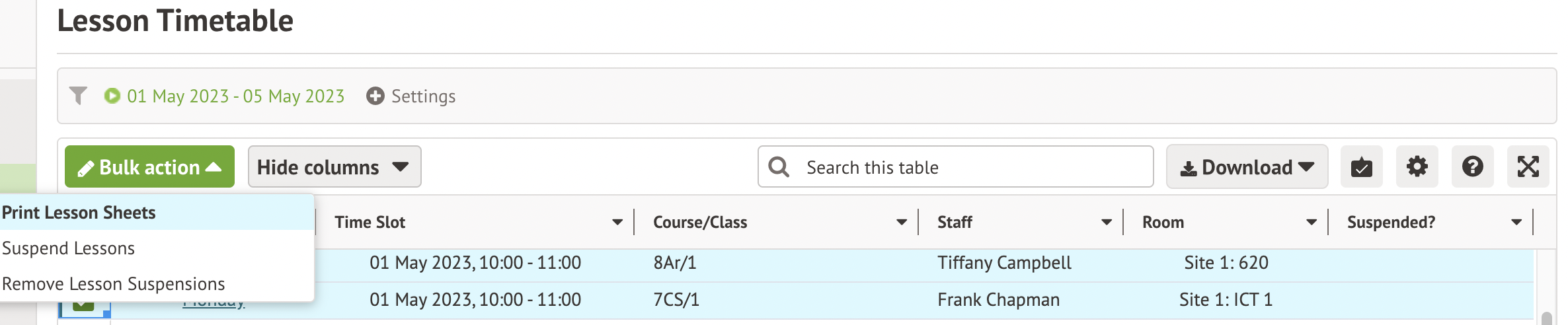
Task: Open the Download dropdown
Action: click(x=1247, y=167)
